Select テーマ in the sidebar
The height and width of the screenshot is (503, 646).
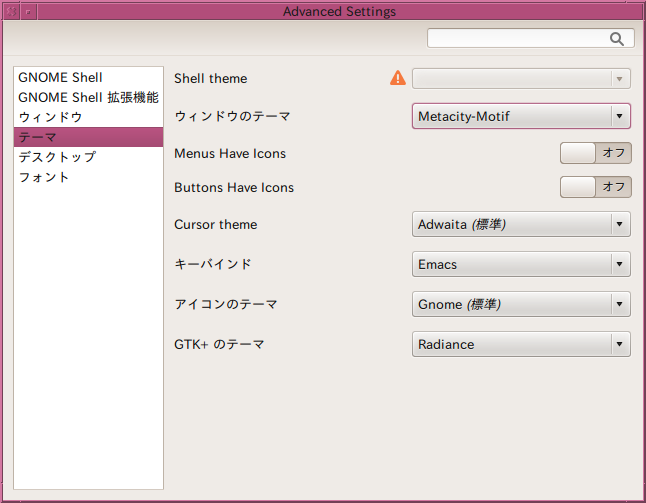point(89,137)
